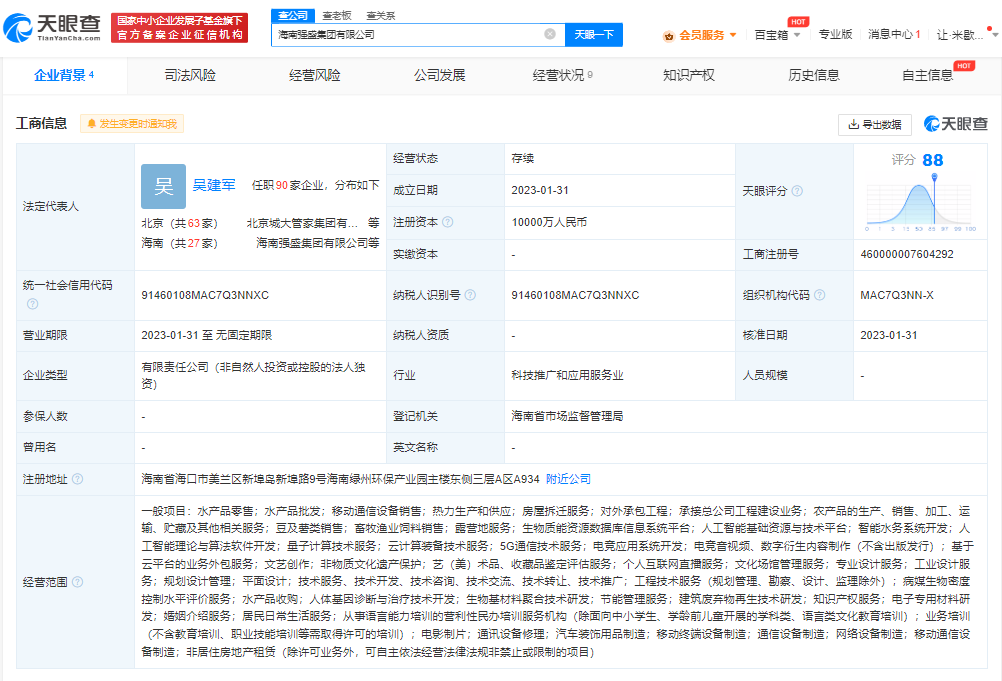This screenshot has height=681, width=1002.
Task: Click 10000万人民币 registered capital value
Action: click(x=549, y=222)
